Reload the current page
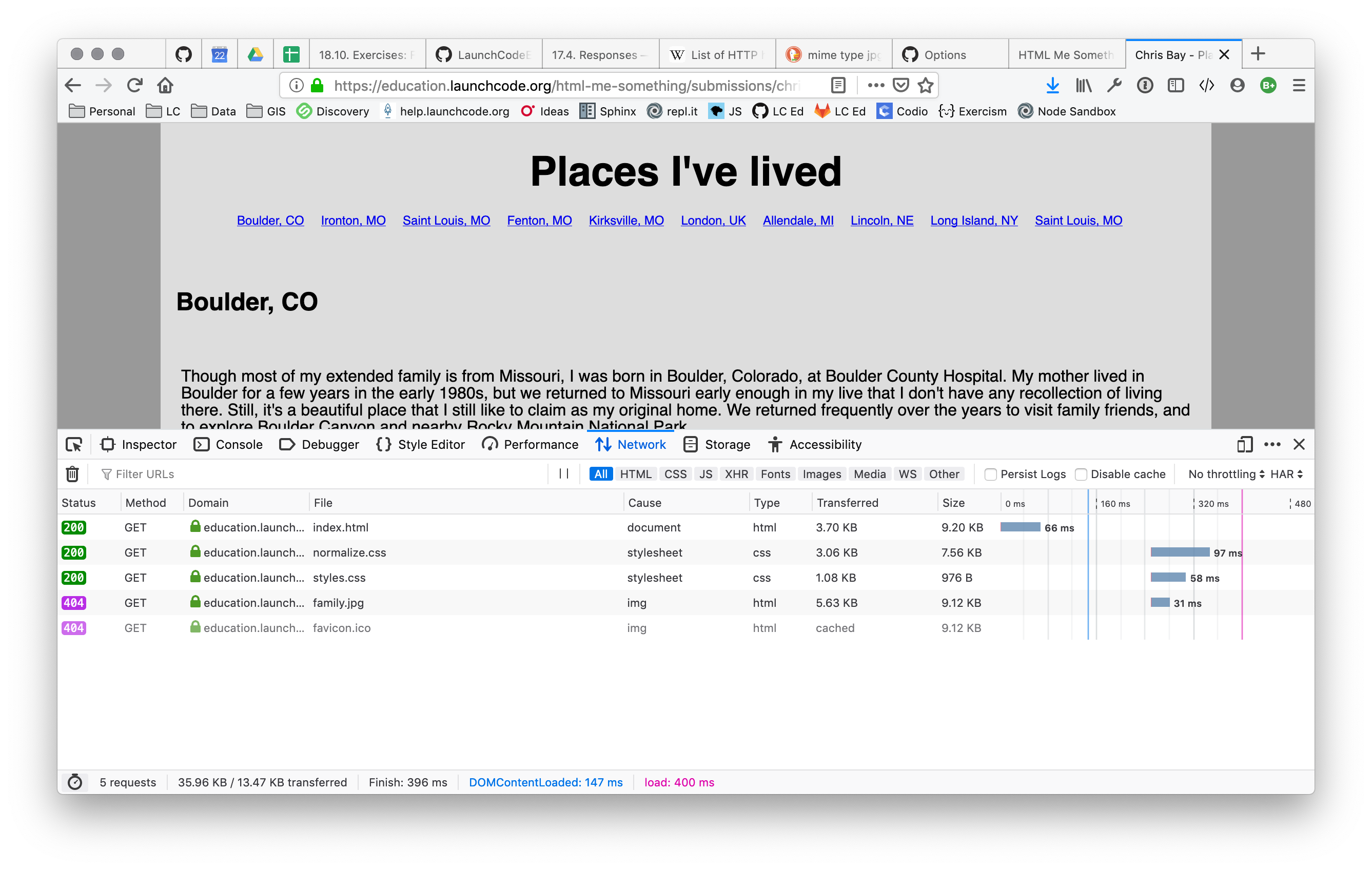1372x870 pixels. (x=134, y=86)
